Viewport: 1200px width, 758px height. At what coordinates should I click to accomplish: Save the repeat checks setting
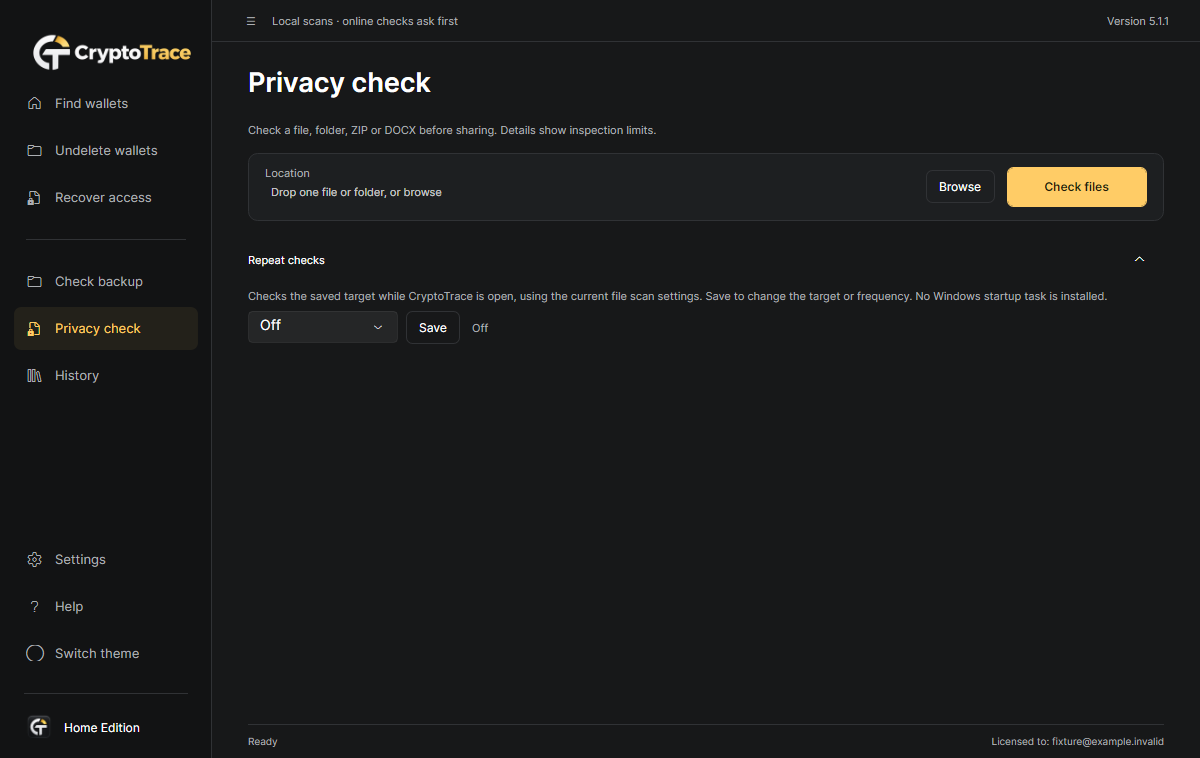pos(433,328)
